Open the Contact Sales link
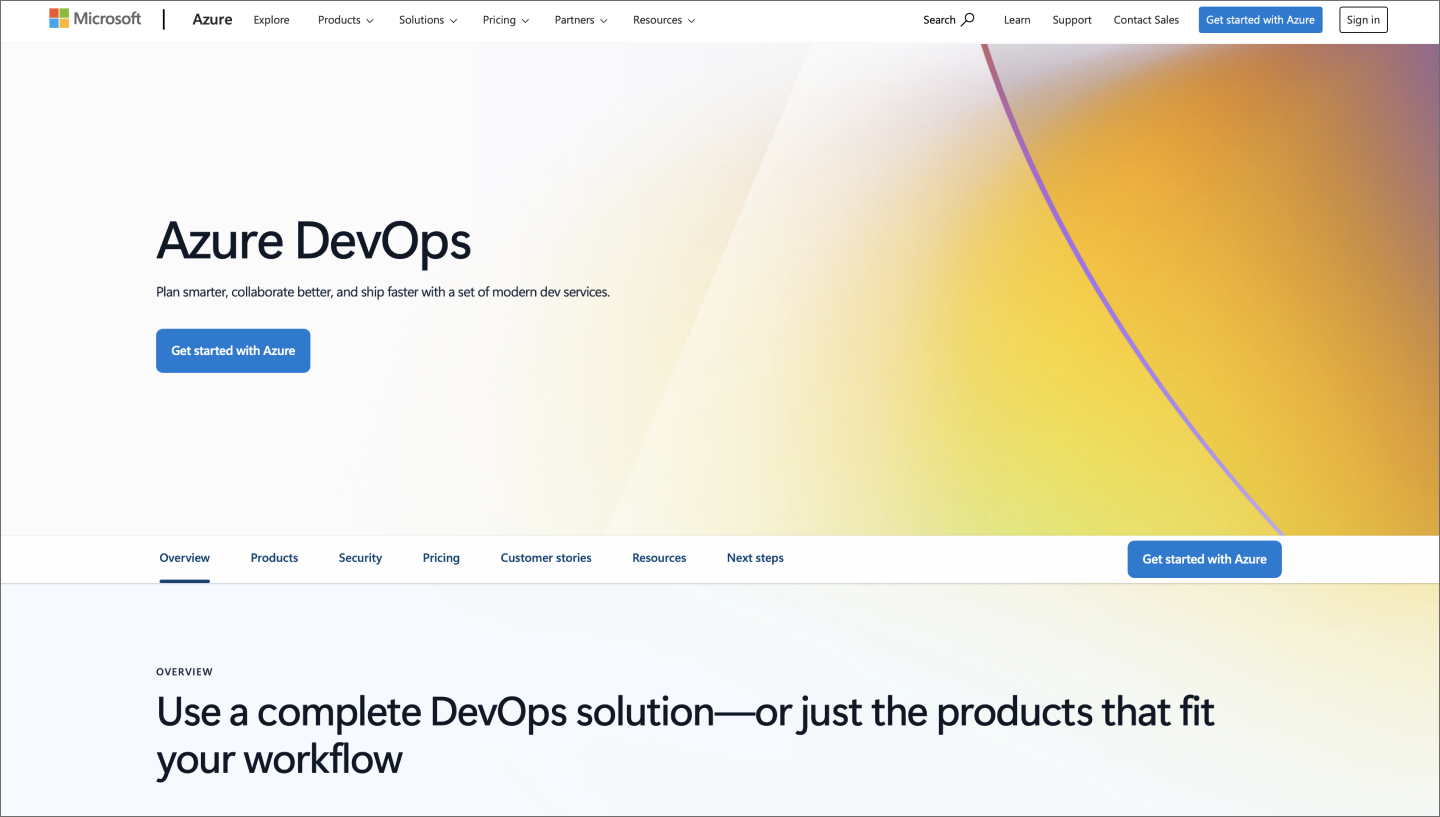 coord(1146,20)
